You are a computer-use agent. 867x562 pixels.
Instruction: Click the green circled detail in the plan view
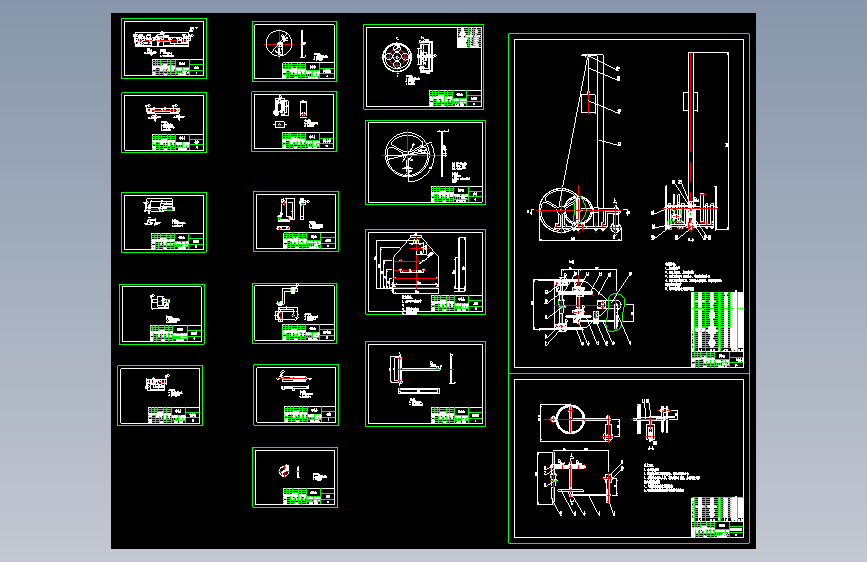(x=616, y=313)
